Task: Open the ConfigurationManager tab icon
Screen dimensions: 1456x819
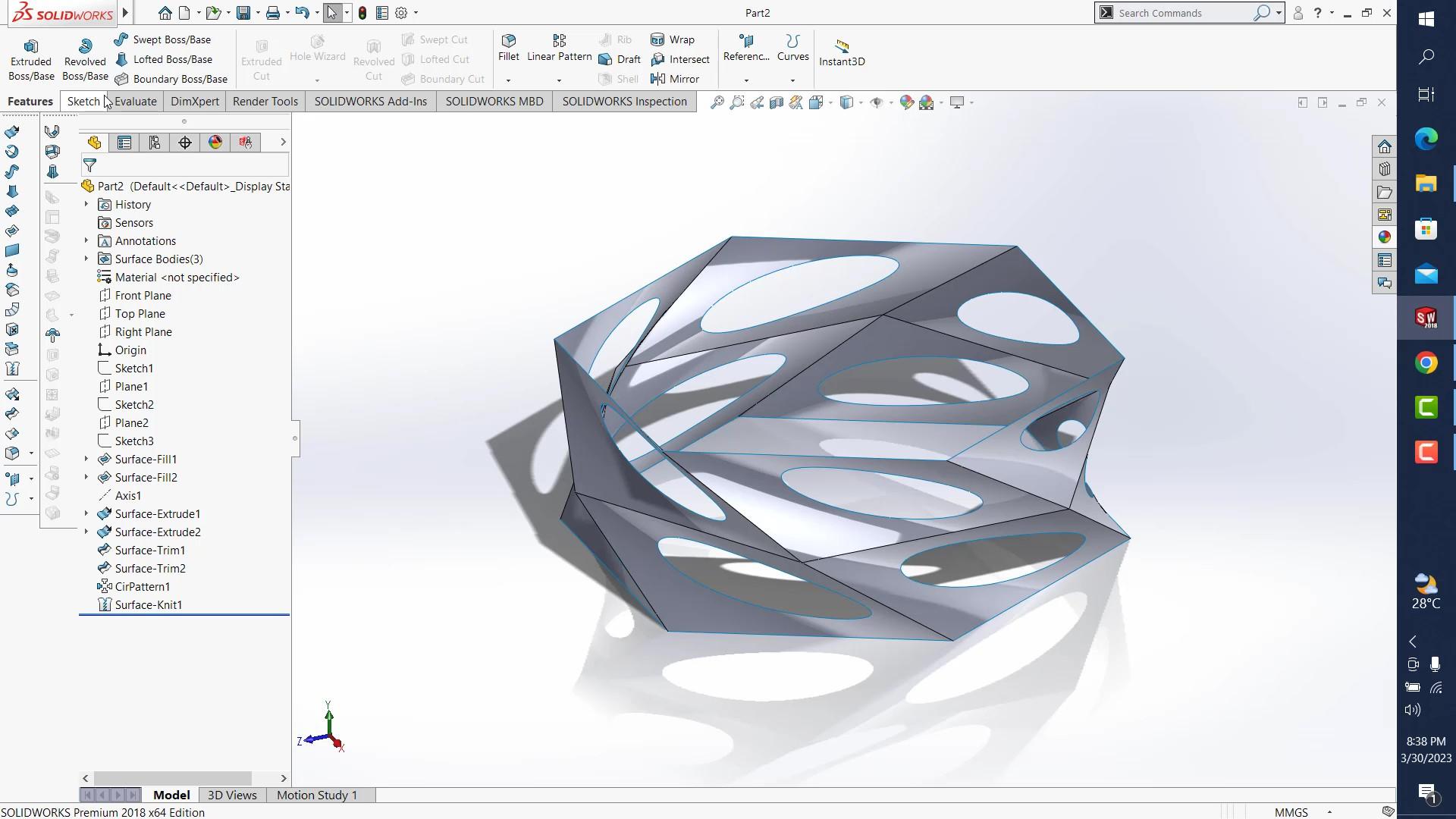Action: click(x=155, y=143)
